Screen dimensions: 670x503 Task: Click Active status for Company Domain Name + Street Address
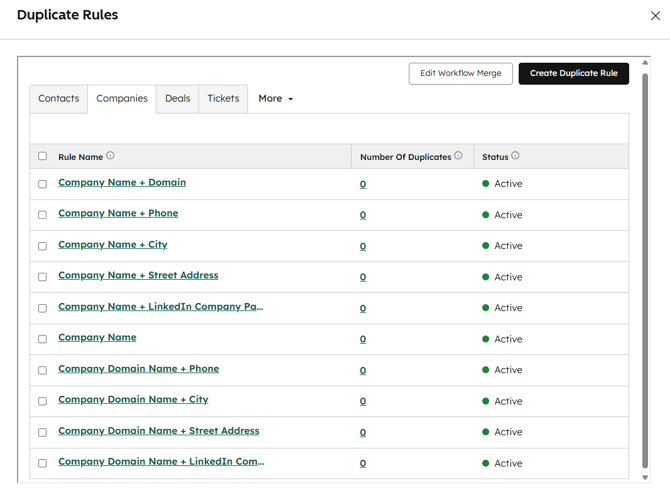point(502,432)
